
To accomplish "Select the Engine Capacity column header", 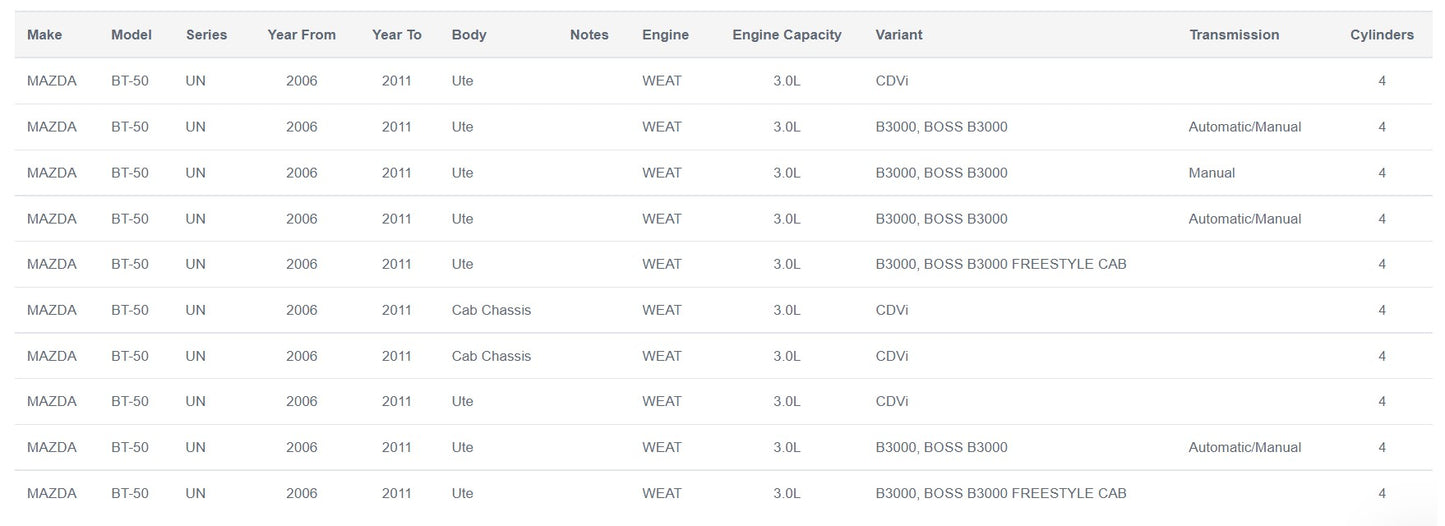I will 786,35.
